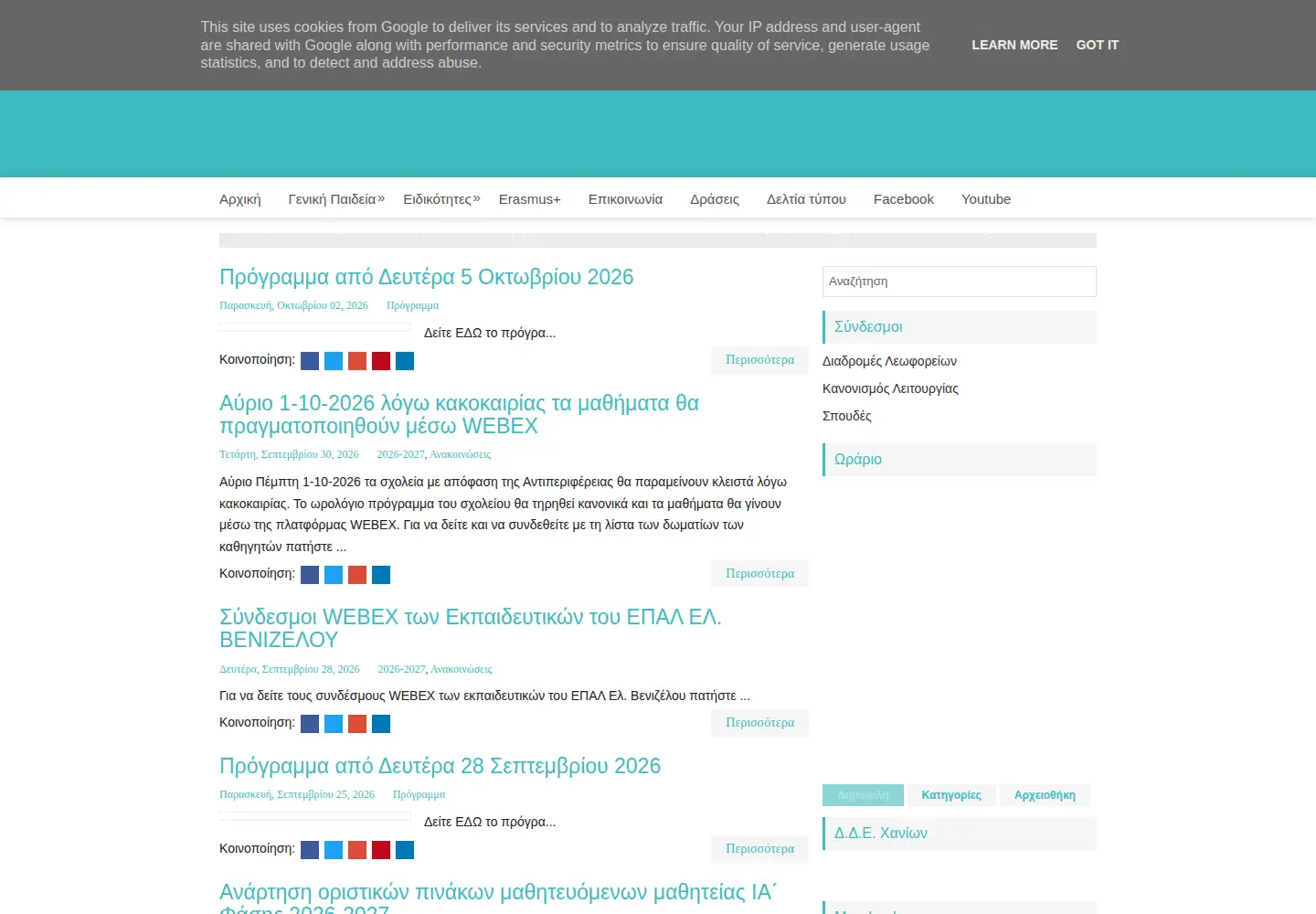Share Σύνδεσμοι WEBEX post via light-blue Twitter square
The height and width of the screenshot is (914, 1316).
coord(334,724)
